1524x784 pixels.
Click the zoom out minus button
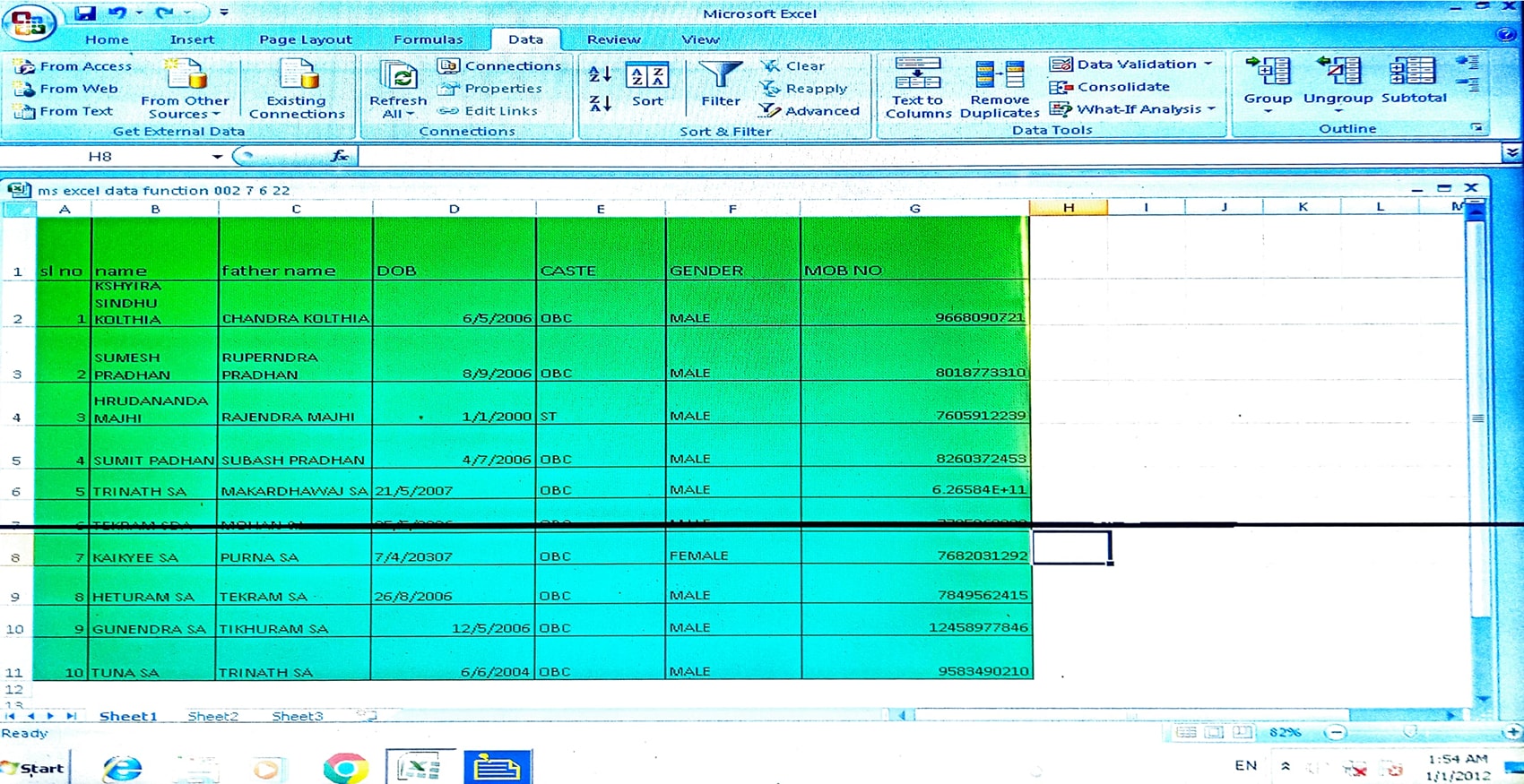(x=1336, y=732)
